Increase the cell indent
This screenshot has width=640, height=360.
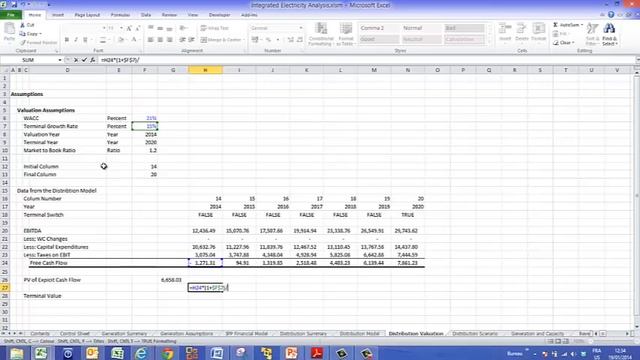click(x=191, y=40)
